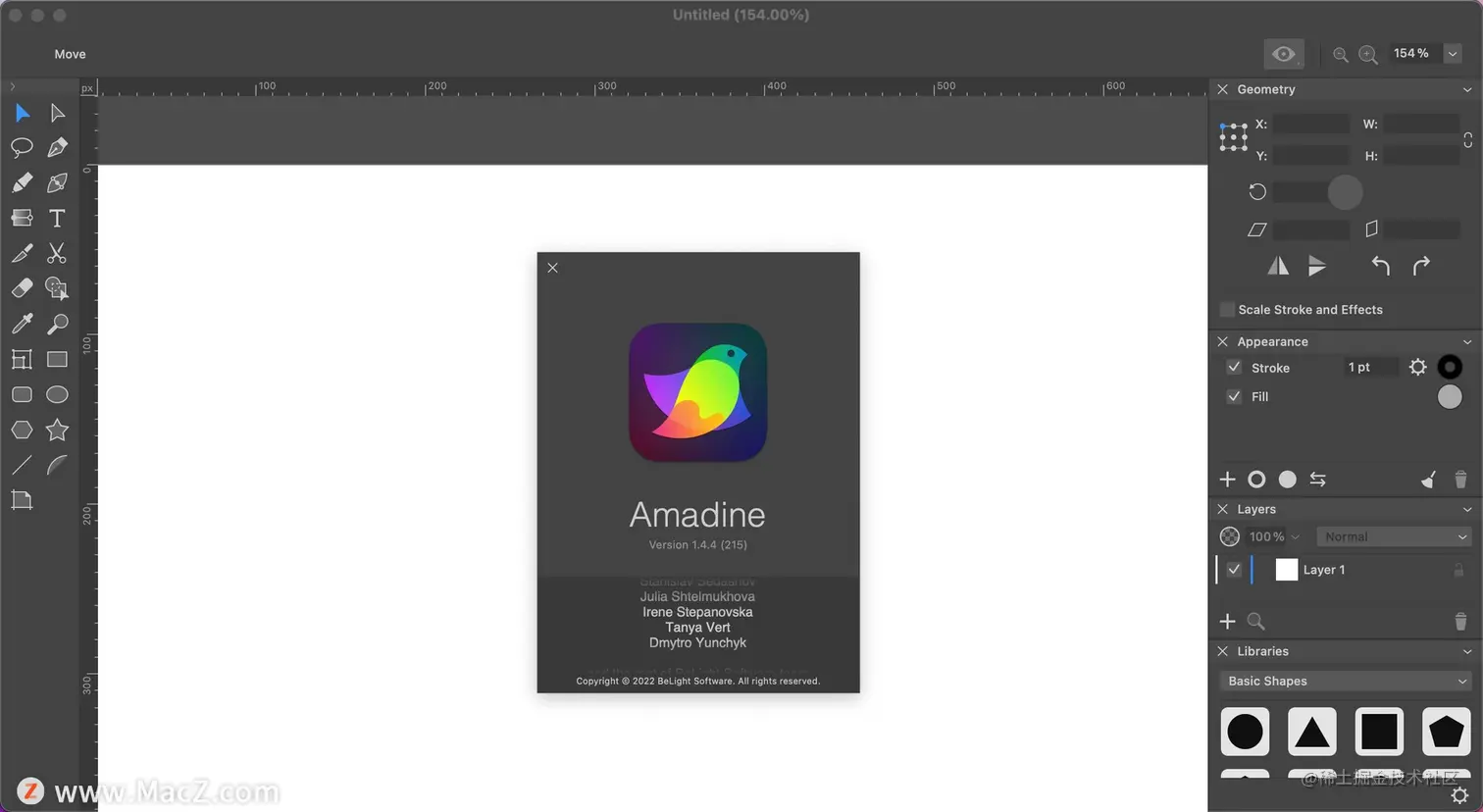This screenshot has width=1483, height=812.
Task: Click the Flip Horizontal icon
Action: click(x=1278, y=266)
